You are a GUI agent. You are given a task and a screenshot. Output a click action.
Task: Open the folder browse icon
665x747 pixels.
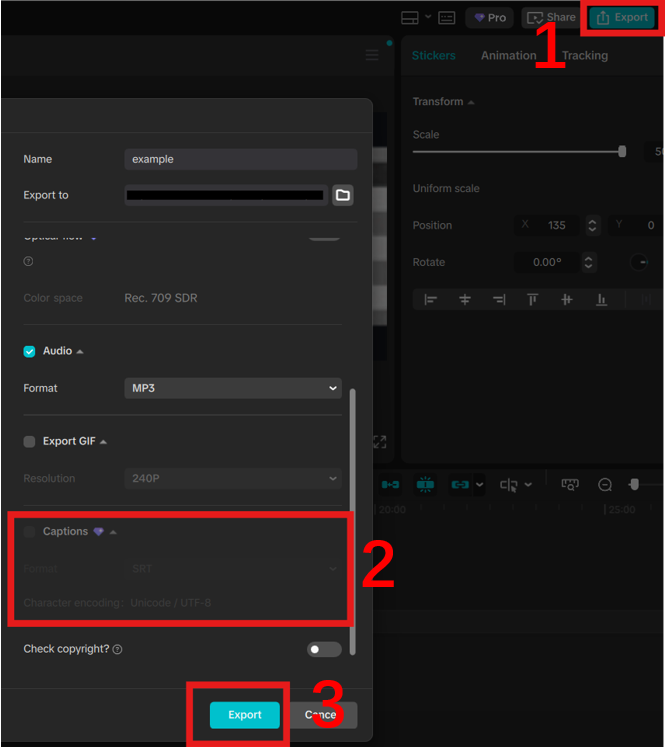pyautogui.click(x=343, y=195)
